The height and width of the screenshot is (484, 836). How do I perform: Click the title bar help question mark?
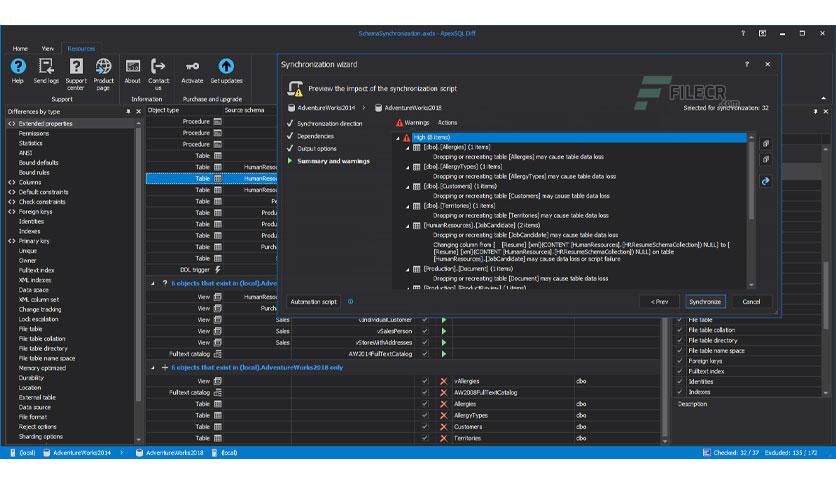coord(743,33)
